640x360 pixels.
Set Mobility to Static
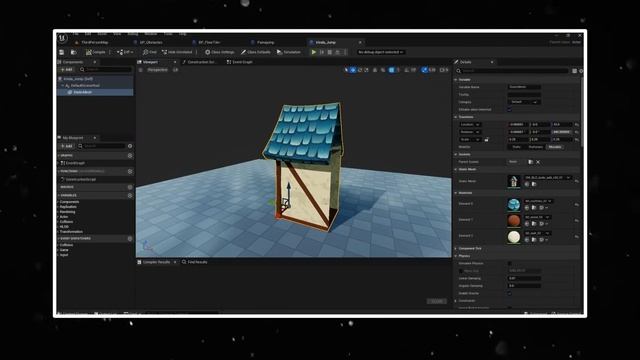point(516,147)
